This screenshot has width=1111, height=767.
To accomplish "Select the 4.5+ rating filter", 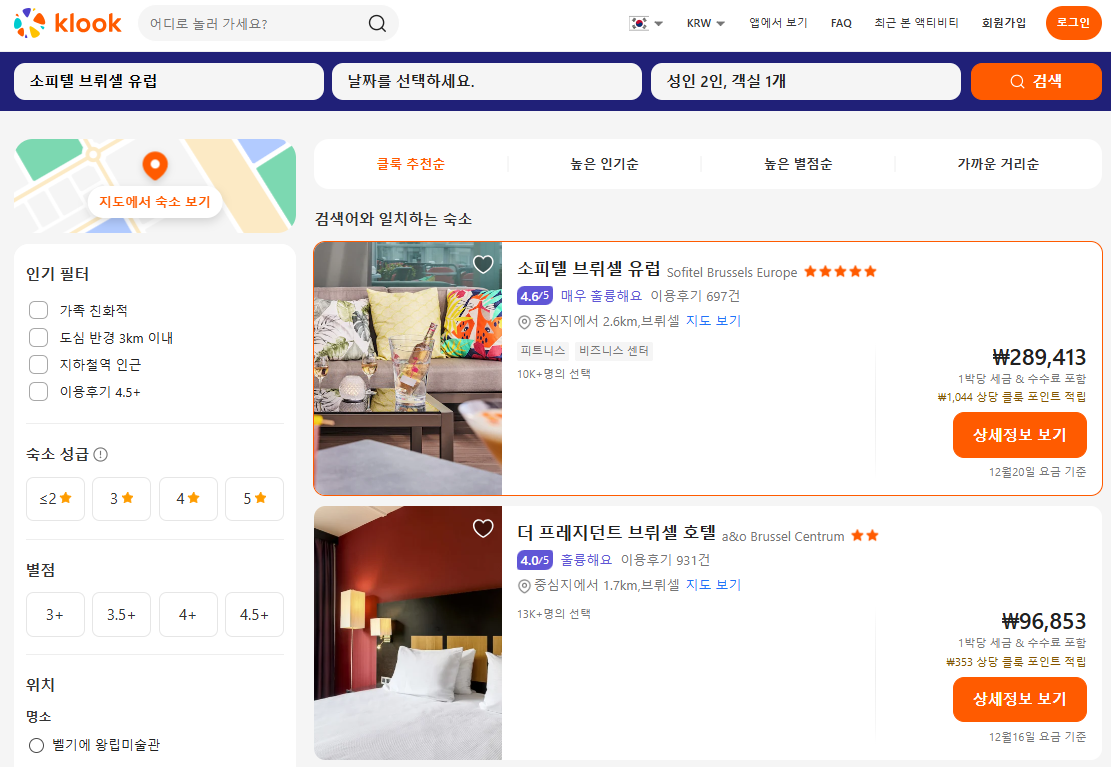I will pyautogui.click(x=254, y=615).
